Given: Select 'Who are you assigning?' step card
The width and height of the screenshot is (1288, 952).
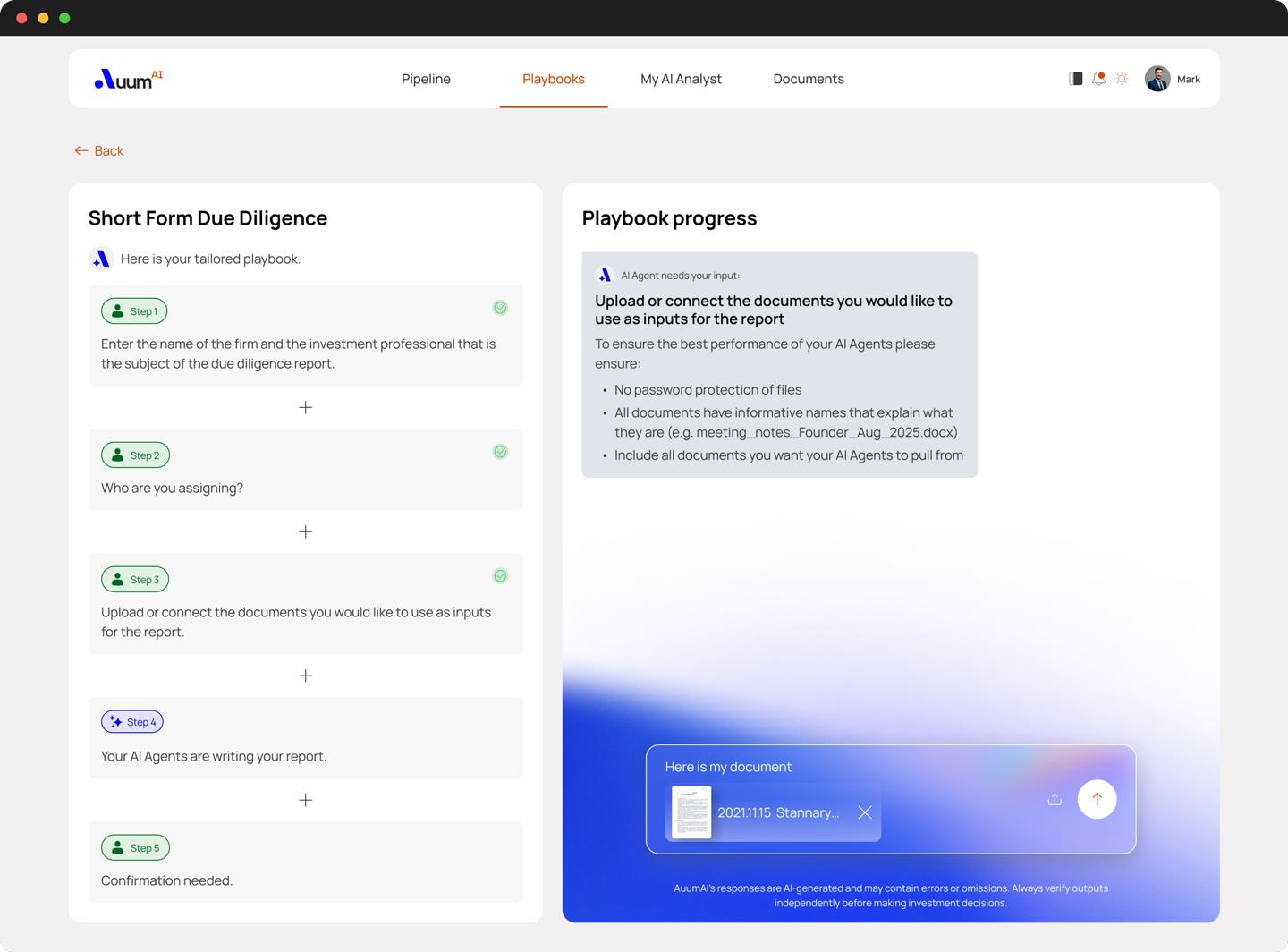Looking at the screenshot, I should pyautogui.click(x=306, y=470).
